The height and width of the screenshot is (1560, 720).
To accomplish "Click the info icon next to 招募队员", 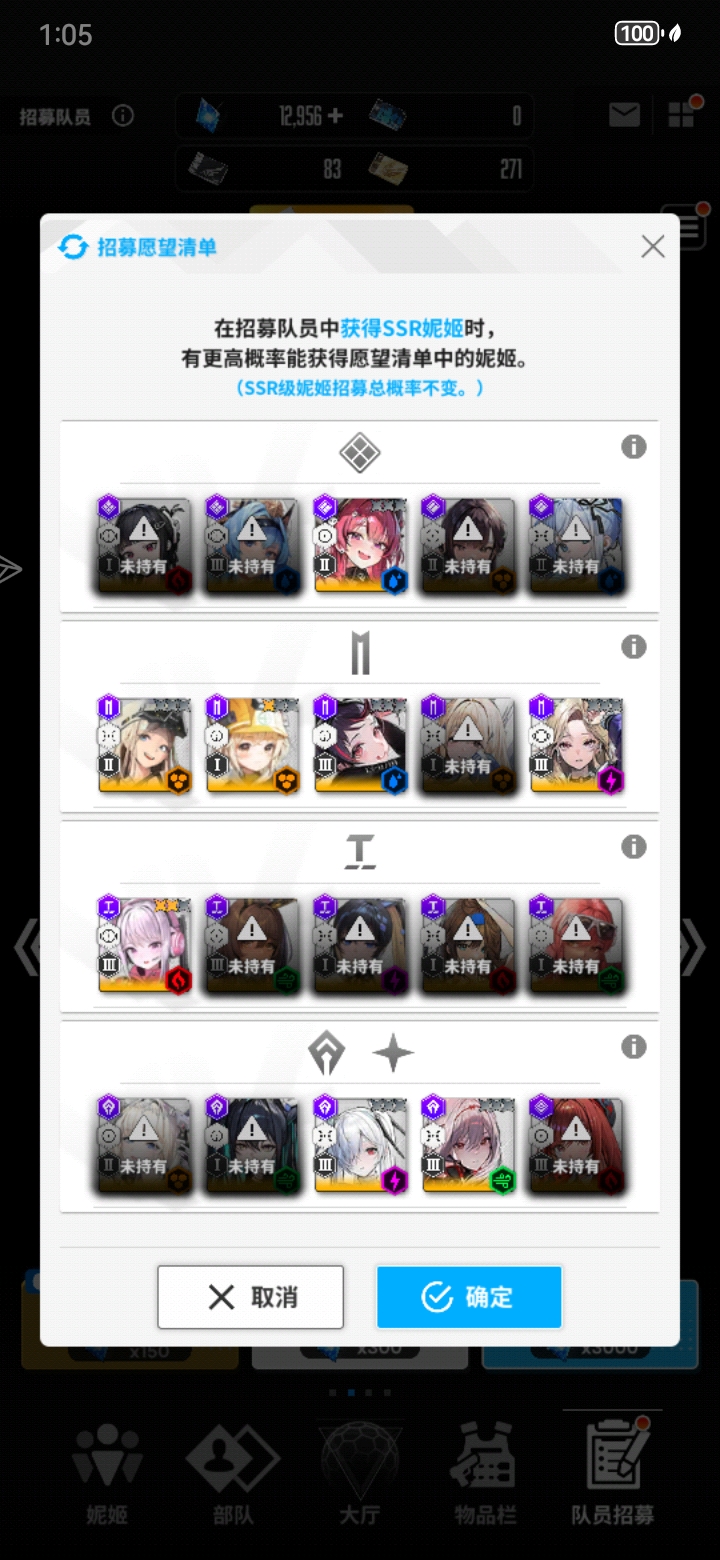I will tap(123, 116).
